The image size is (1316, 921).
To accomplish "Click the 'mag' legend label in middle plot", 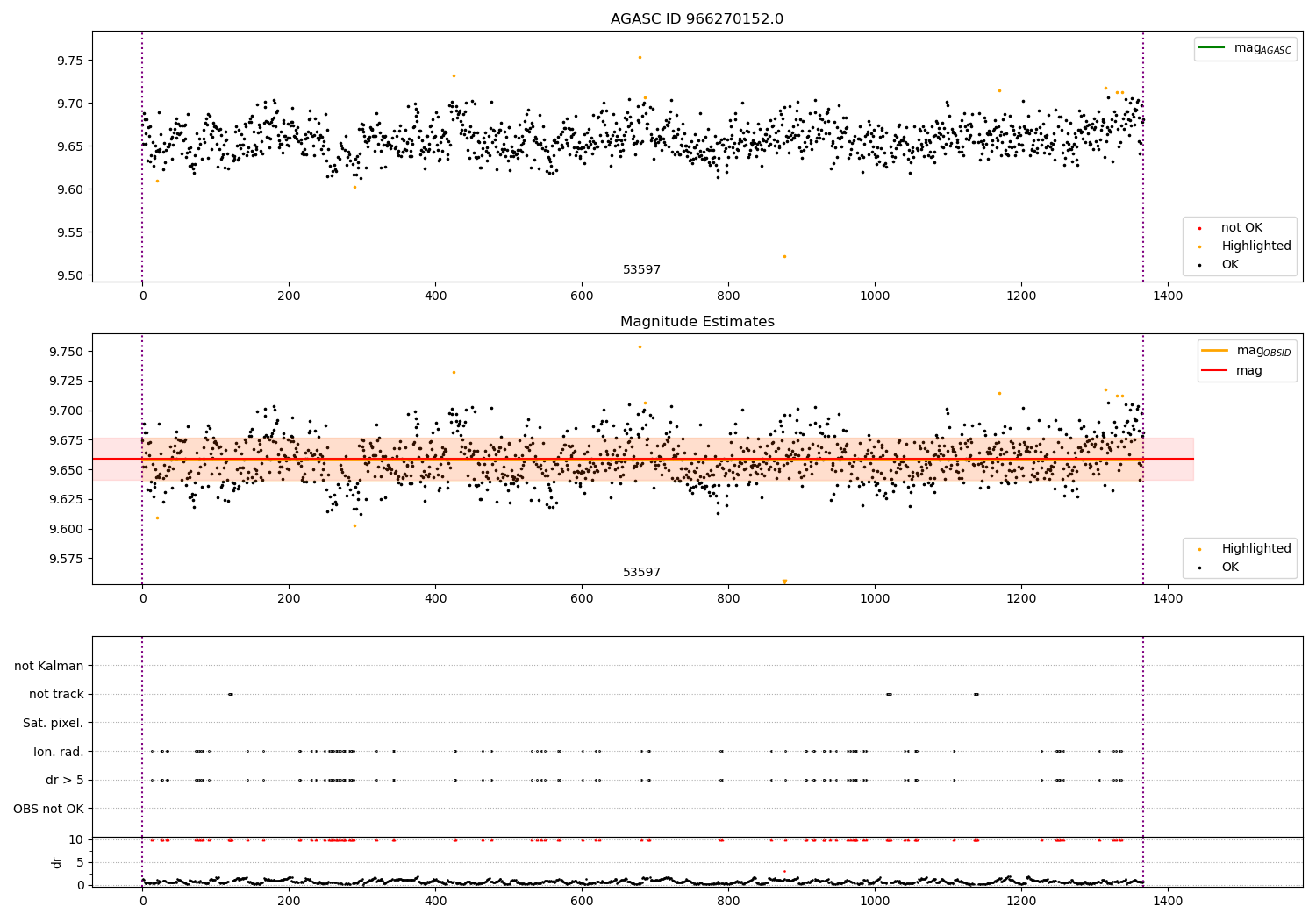I will pyautogui.click(x=1249, y=370).
